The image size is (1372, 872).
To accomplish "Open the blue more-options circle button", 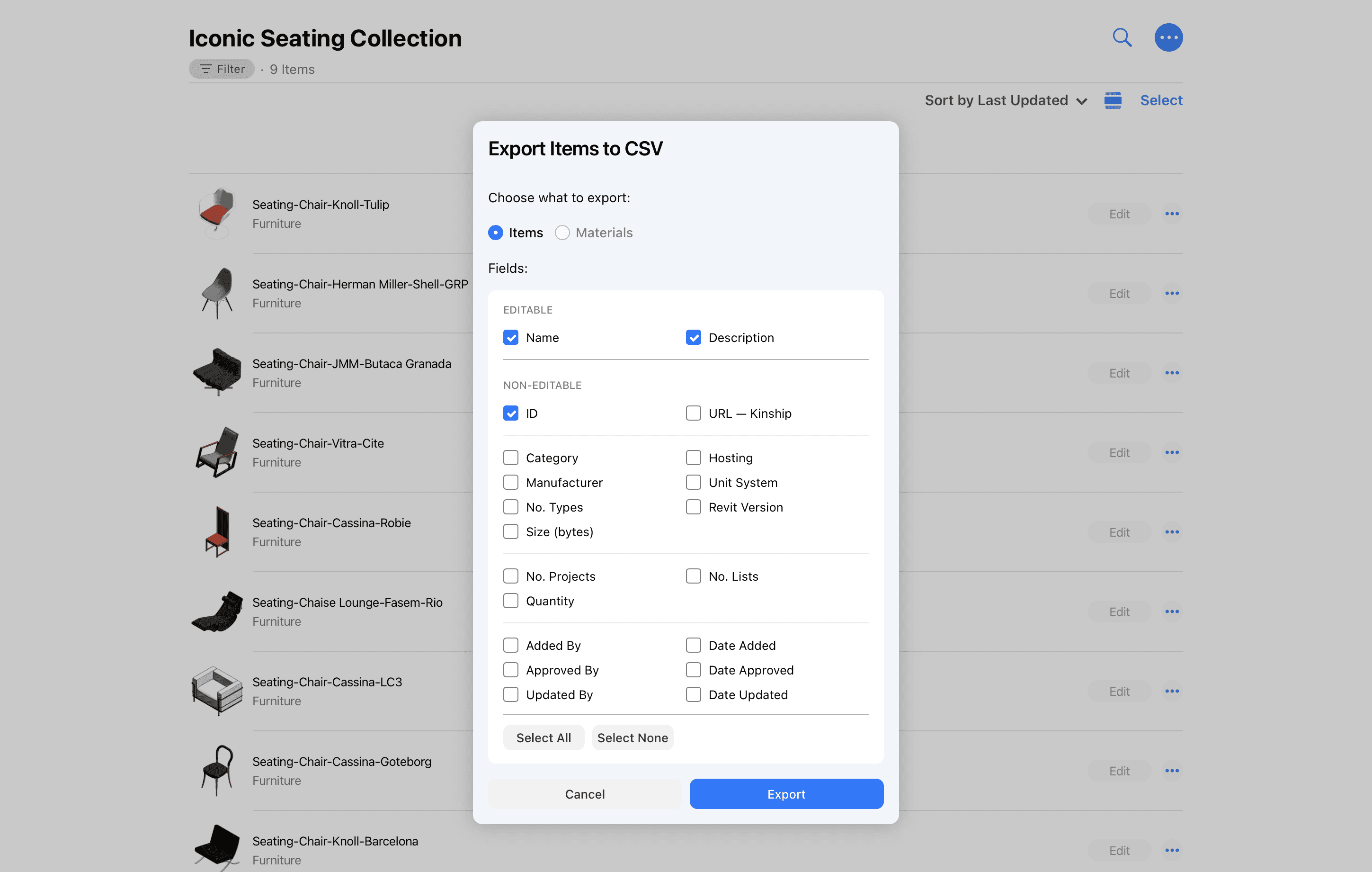I will point(1168,37).
